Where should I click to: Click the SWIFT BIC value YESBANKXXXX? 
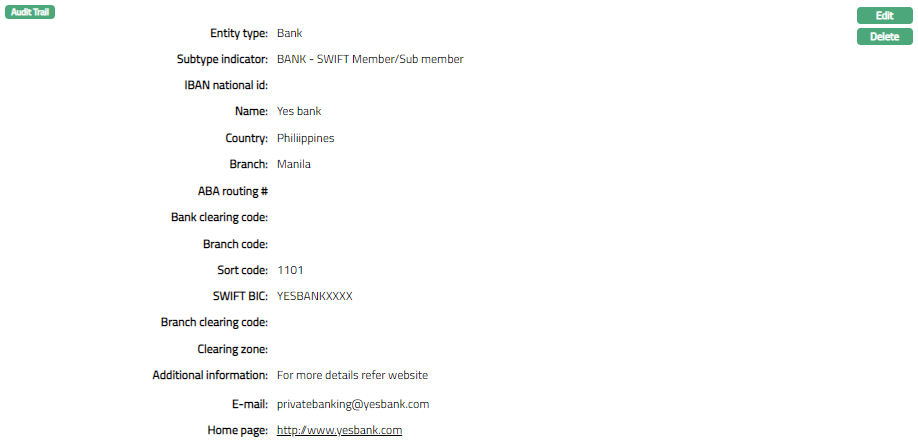pos(315,296)
